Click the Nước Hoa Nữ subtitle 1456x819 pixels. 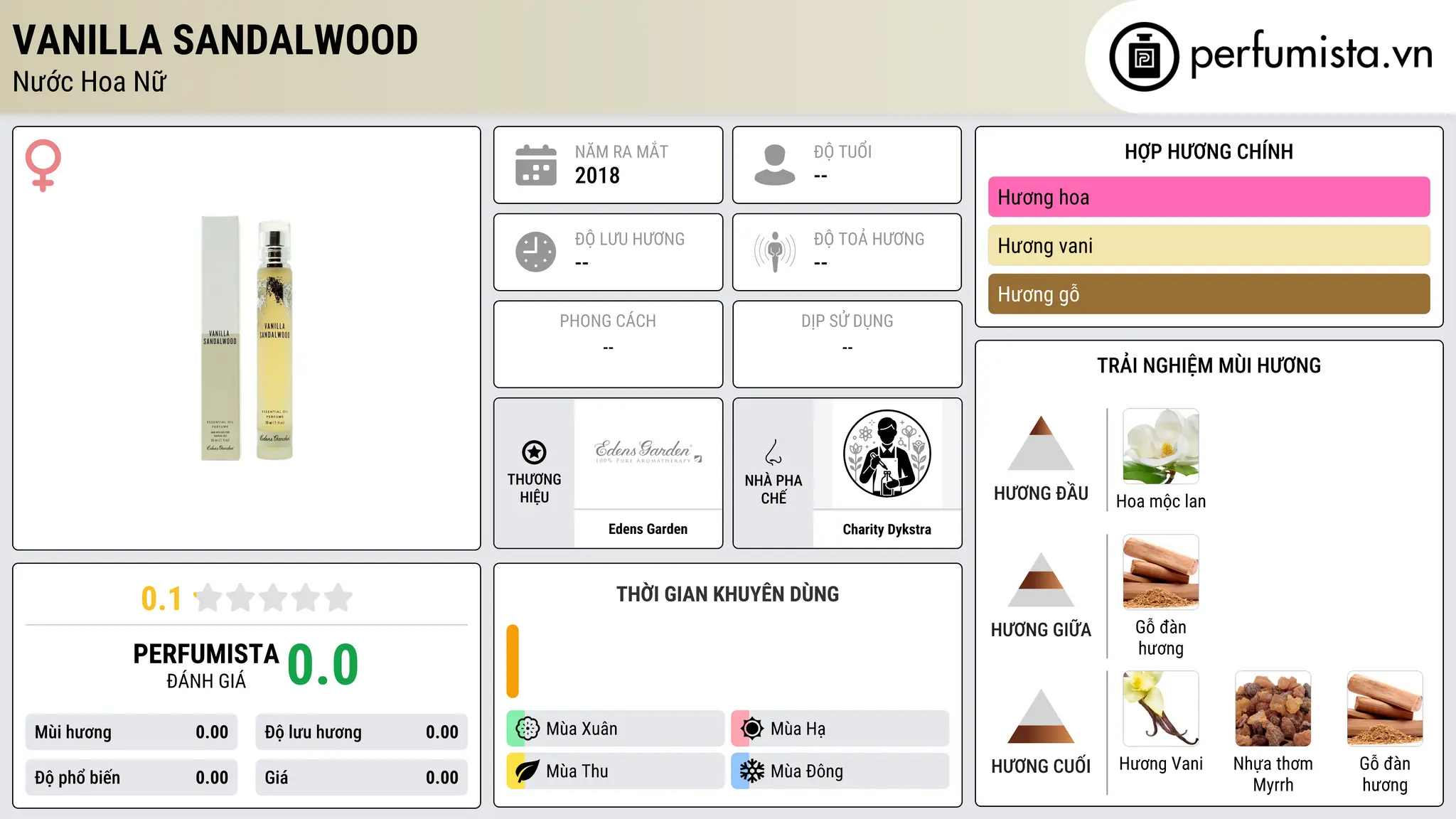pos(90,82)
